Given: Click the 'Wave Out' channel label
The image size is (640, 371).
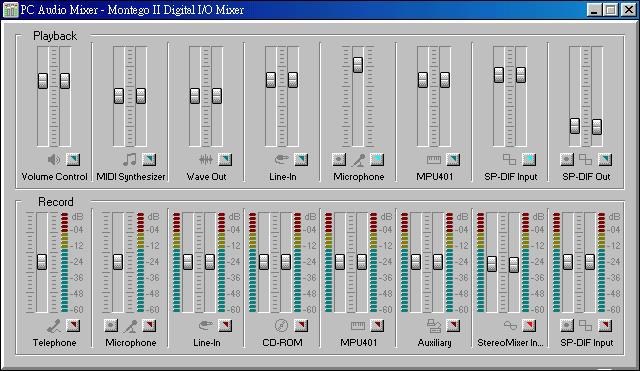Looking at the screenshot, I should click(x=206, y=177).
